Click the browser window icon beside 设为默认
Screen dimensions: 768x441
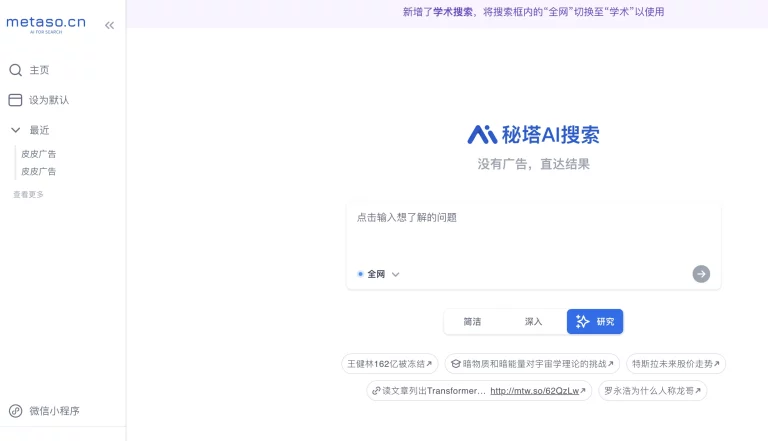pyautogui.click(x=15, y=100)
